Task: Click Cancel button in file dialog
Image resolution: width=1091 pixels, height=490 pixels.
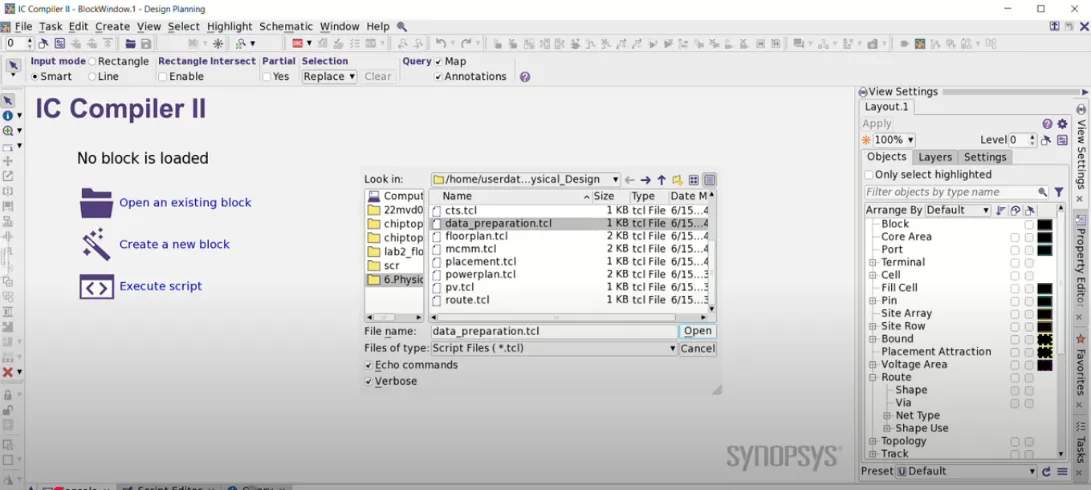Action: click(x=697, y=349)
